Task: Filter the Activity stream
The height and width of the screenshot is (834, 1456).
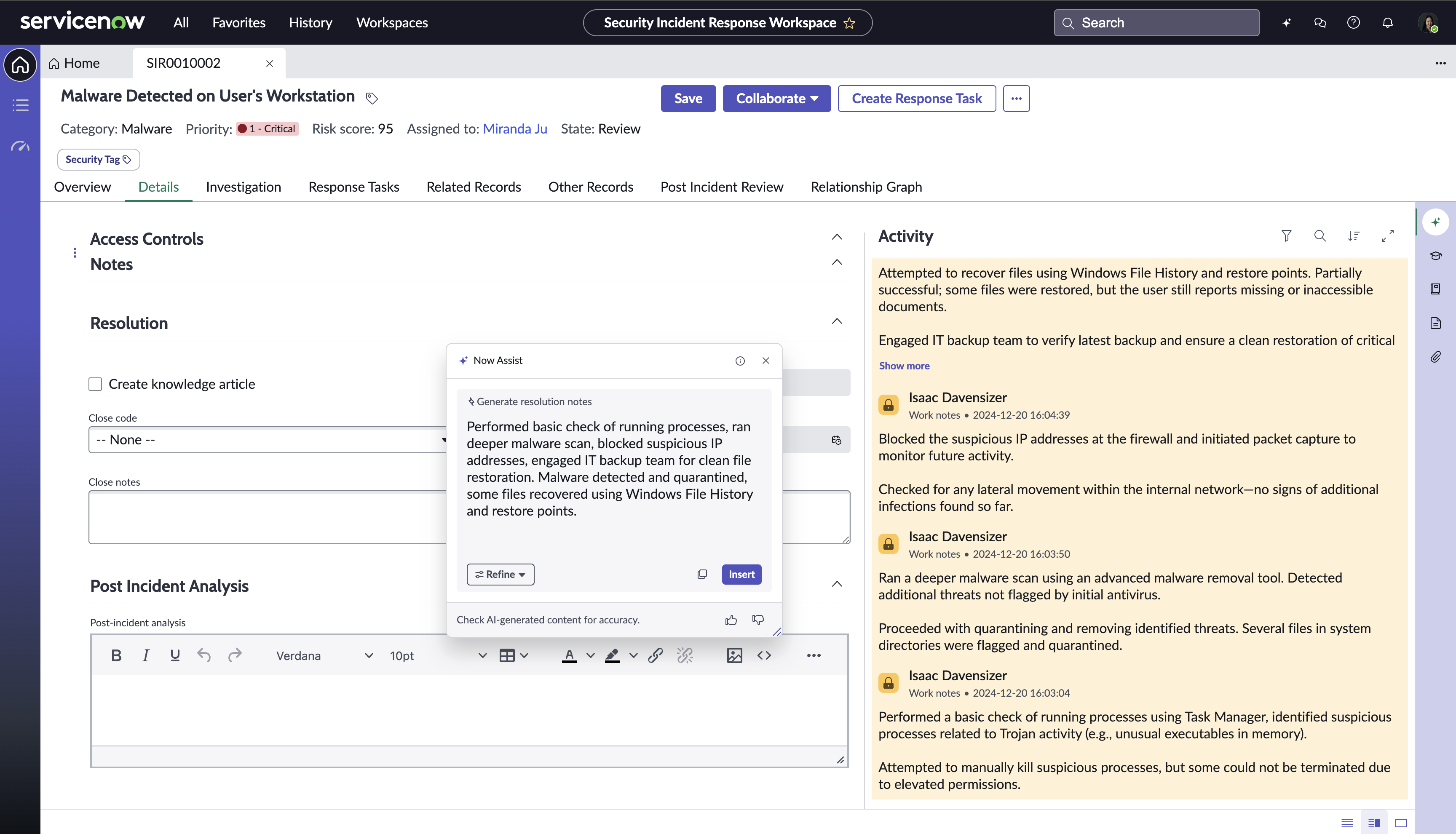Action: pos(1287,235)
